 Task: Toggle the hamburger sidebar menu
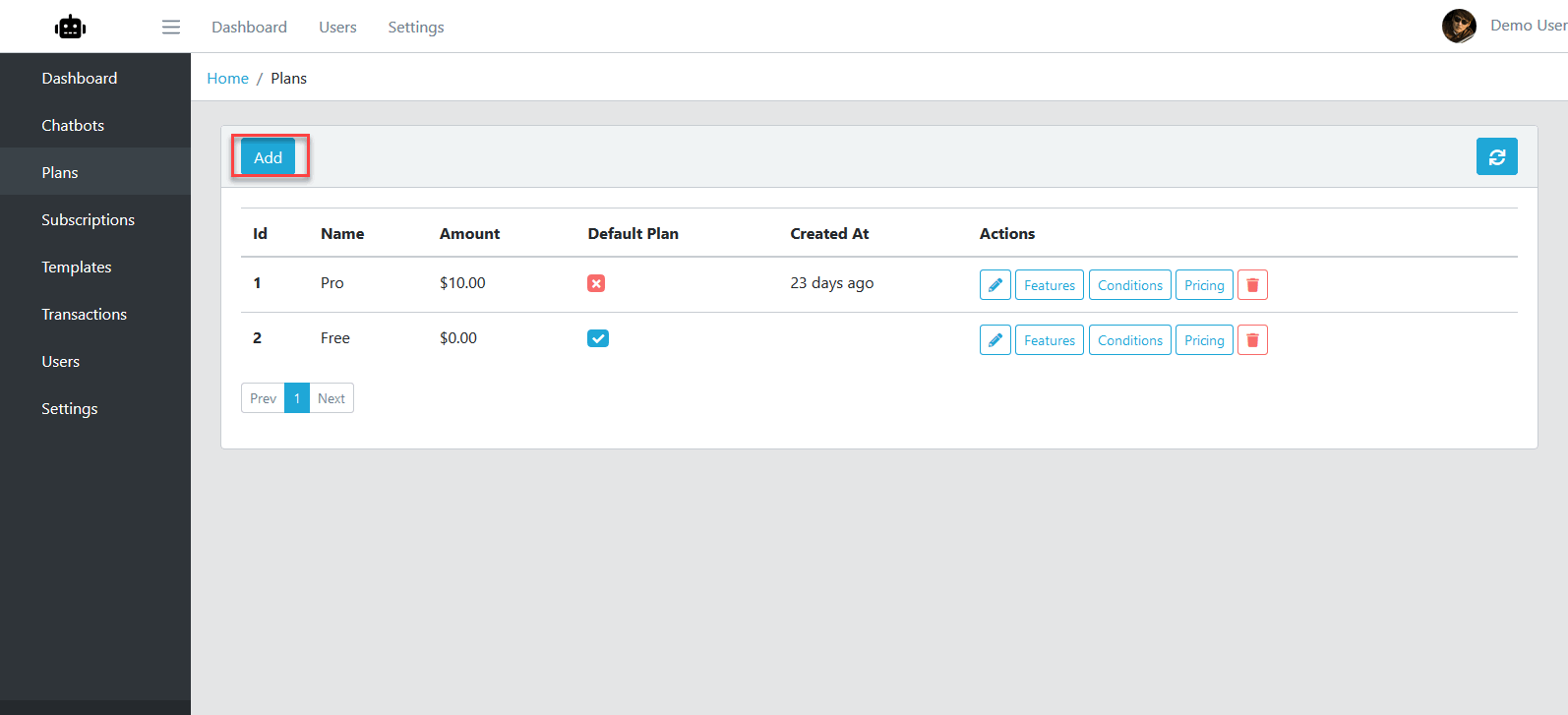click(x=171, y=28)
